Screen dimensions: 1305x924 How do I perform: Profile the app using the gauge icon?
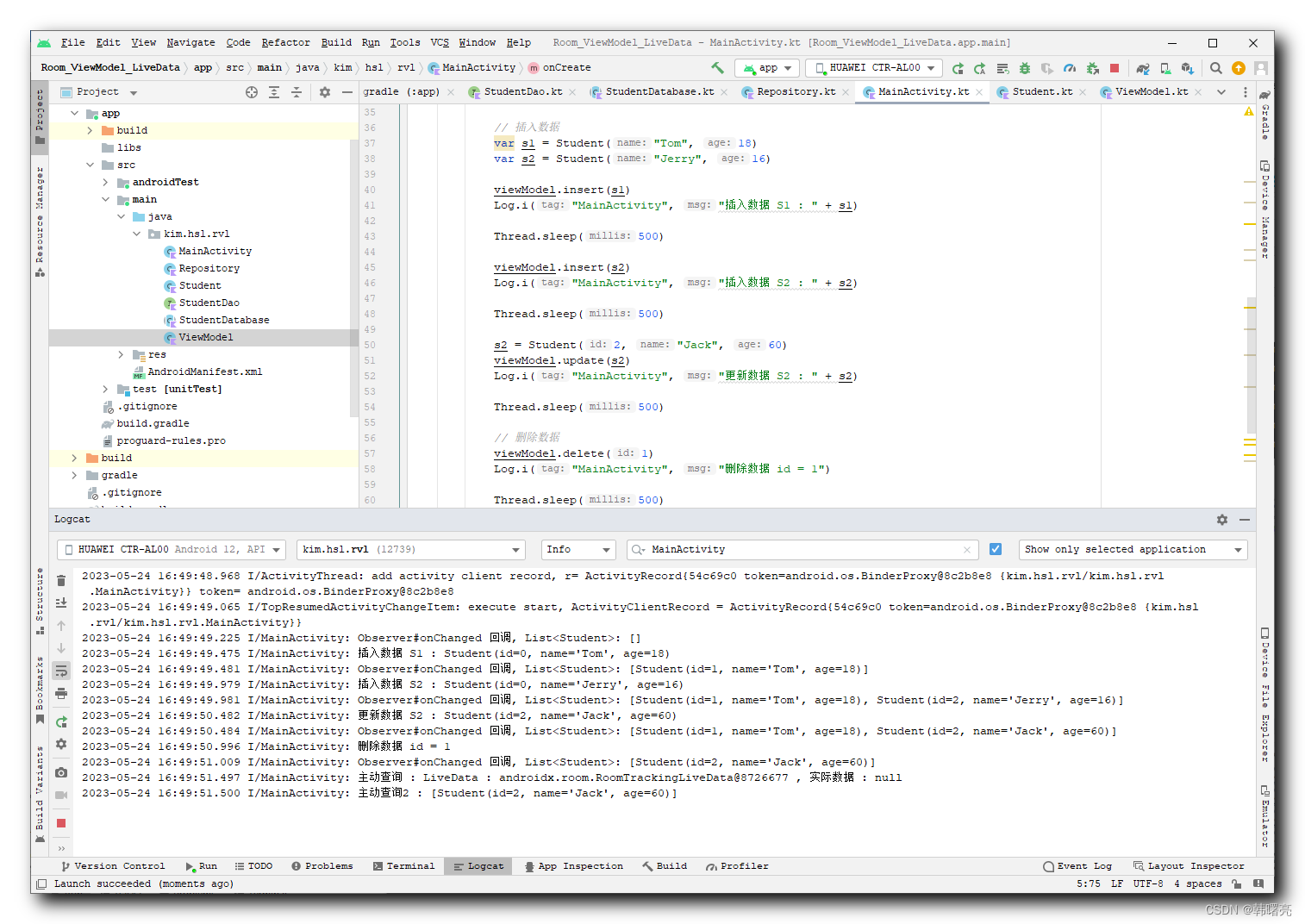point(1070,67)
